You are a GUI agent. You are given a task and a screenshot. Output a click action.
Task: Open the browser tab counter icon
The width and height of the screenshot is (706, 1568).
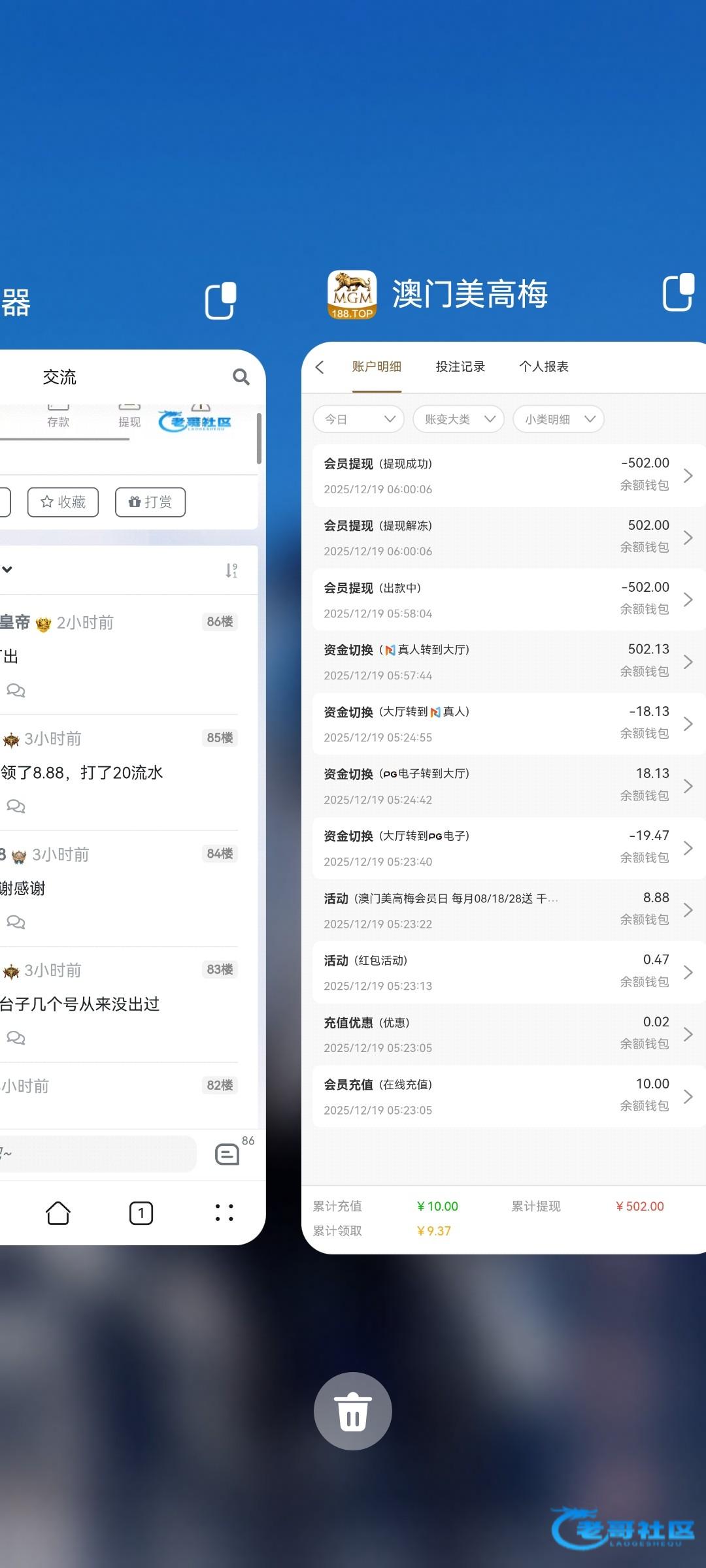click(x=141, y=1213)
